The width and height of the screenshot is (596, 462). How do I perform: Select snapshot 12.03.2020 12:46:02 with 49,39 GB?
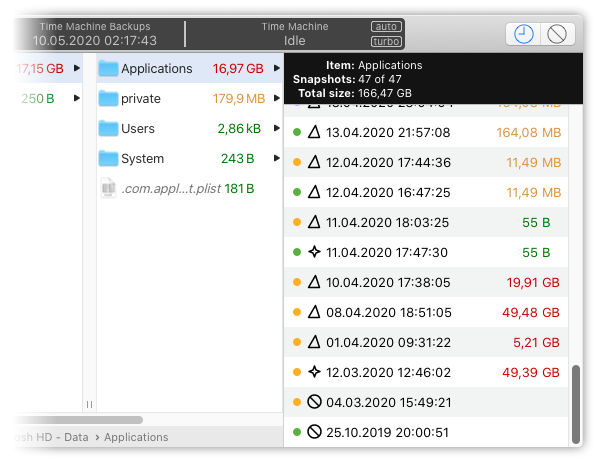tap(426, 372)
